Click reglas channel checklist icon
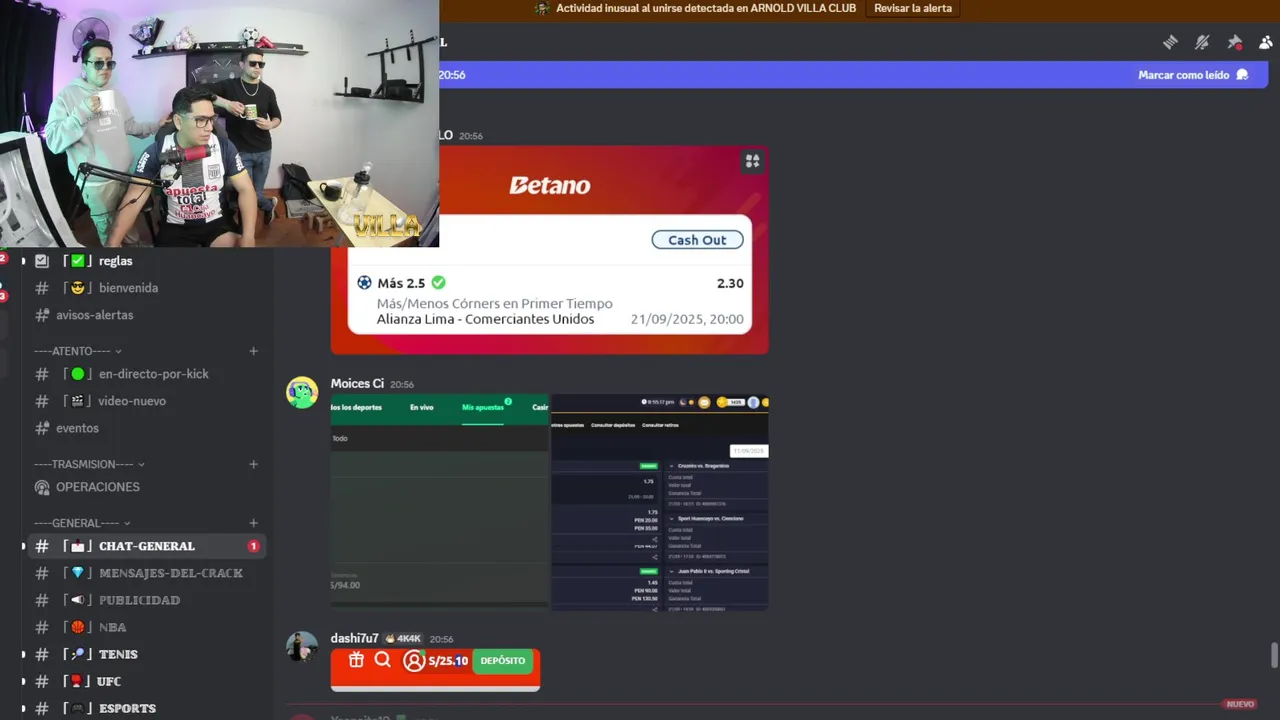Viewport: 1280px width, 720px height. pyautogui.click(x=42, y=260)
